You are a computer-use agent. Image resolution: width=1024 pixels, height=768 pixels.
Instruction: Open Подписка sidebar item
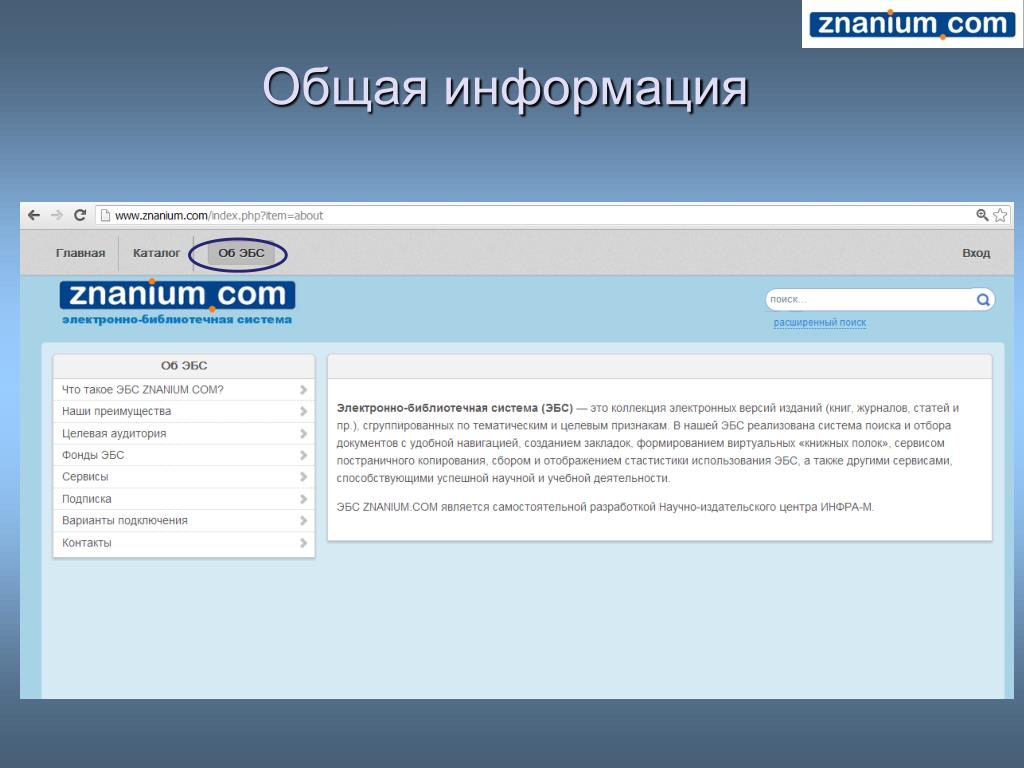click(x=184, y=499)
